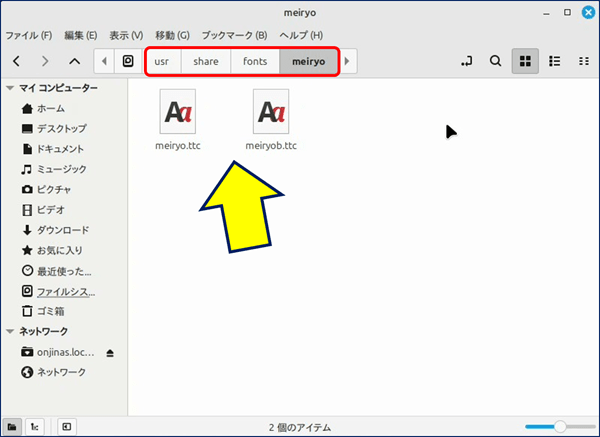Toggle location entry text mode

(466, 61)
